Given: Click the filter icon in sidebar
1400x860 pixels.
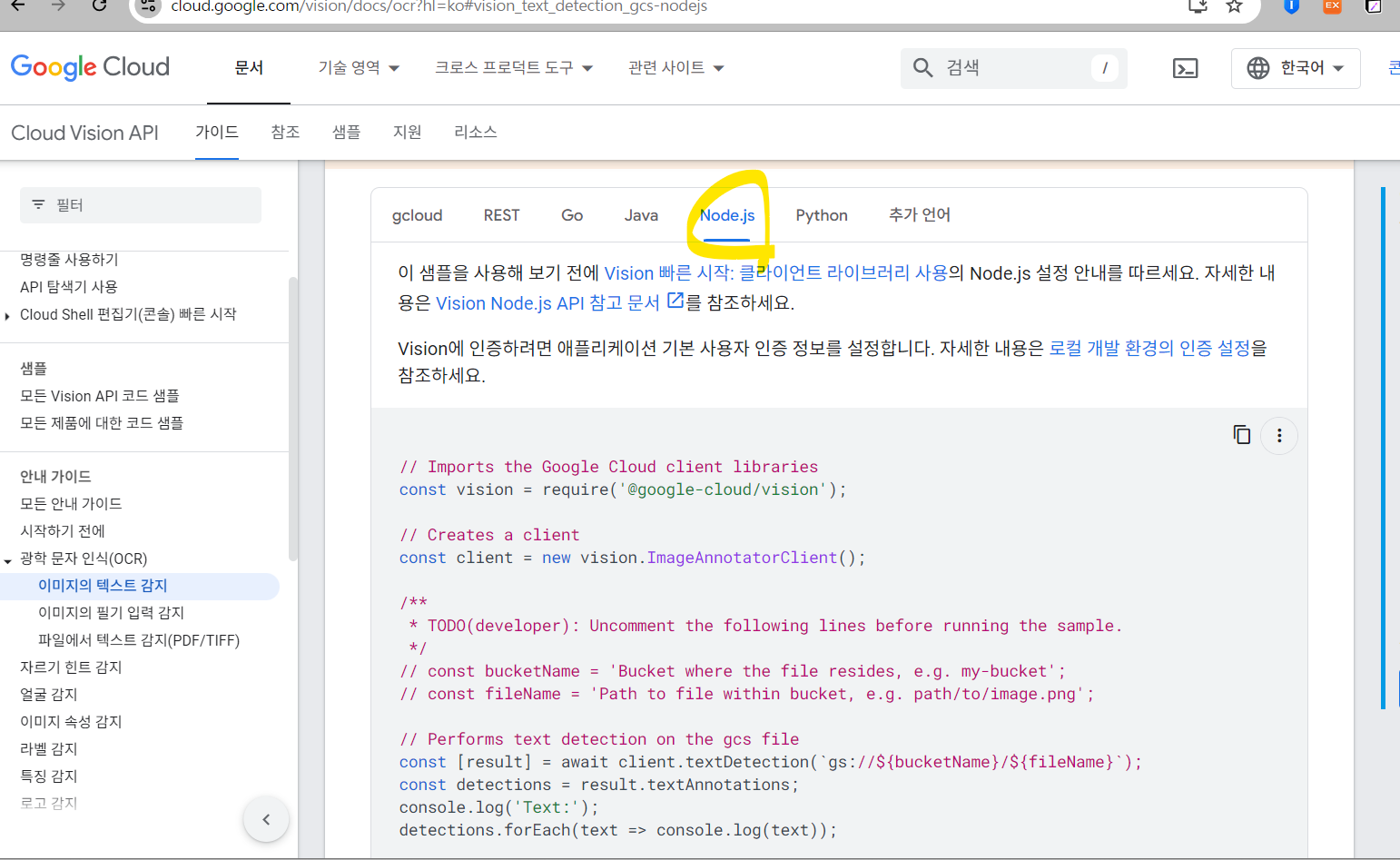Looking at the screenshot, I should pos(38,205).
